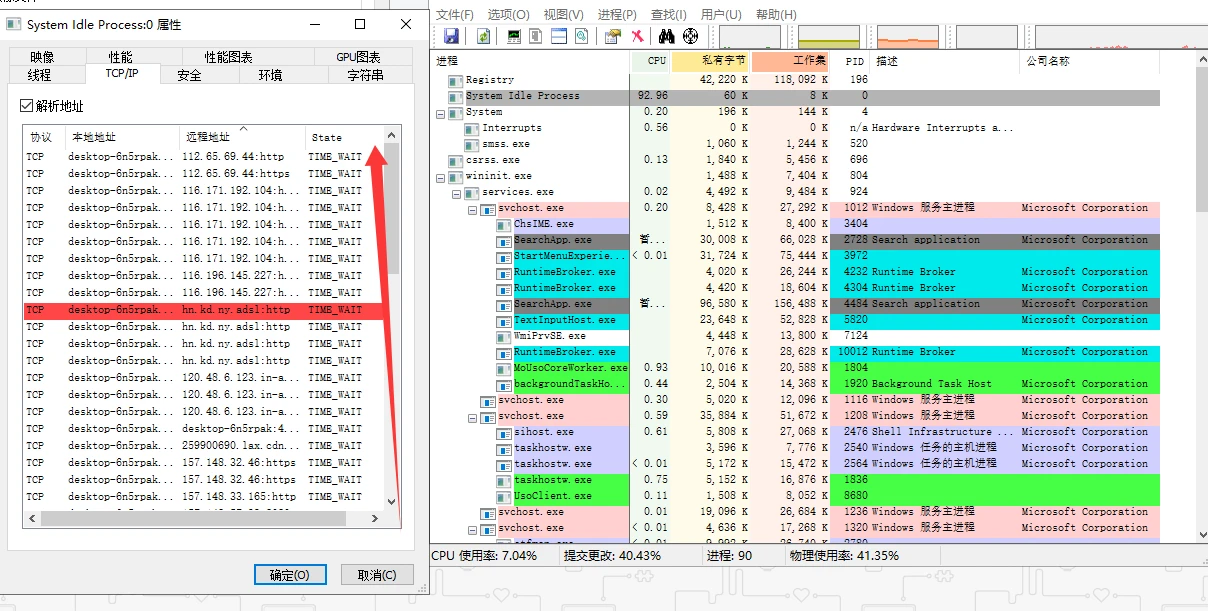Collapse the services.exe tree node
The height and width of the screenshot is (611, 1208).
tap(456, 192)
